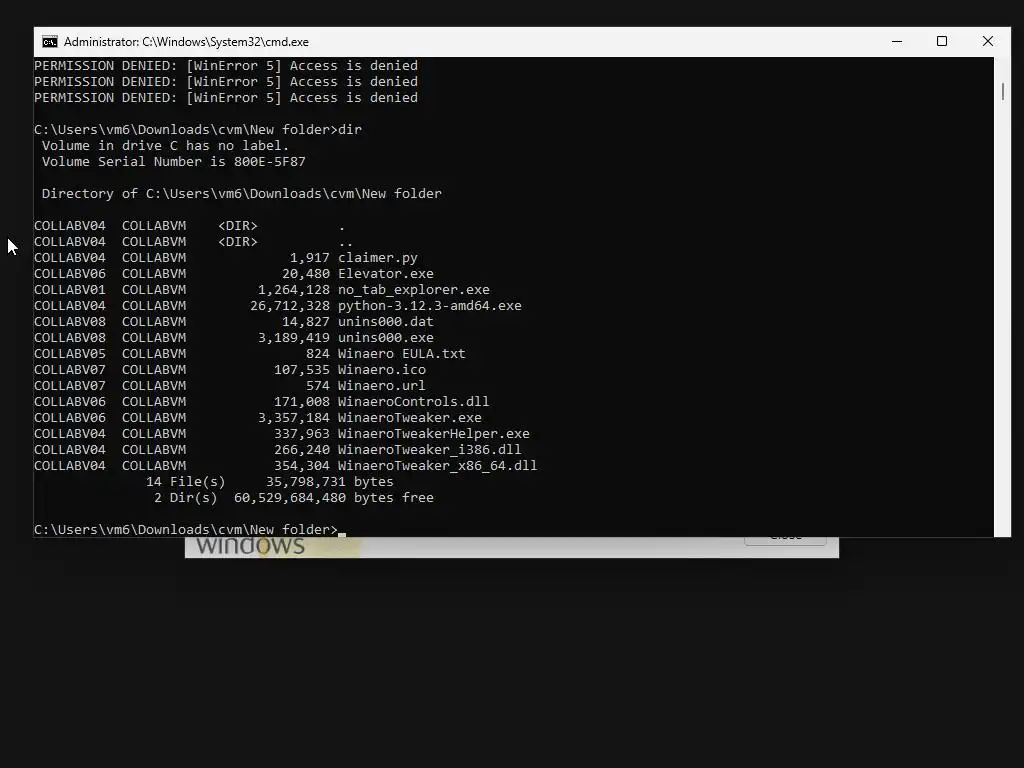This screenshot has width=1024, height=768.
Task: Click the window title text 'Administrator: C:\Windows\System32\cmd.exe'
Action: pos(186,42)
